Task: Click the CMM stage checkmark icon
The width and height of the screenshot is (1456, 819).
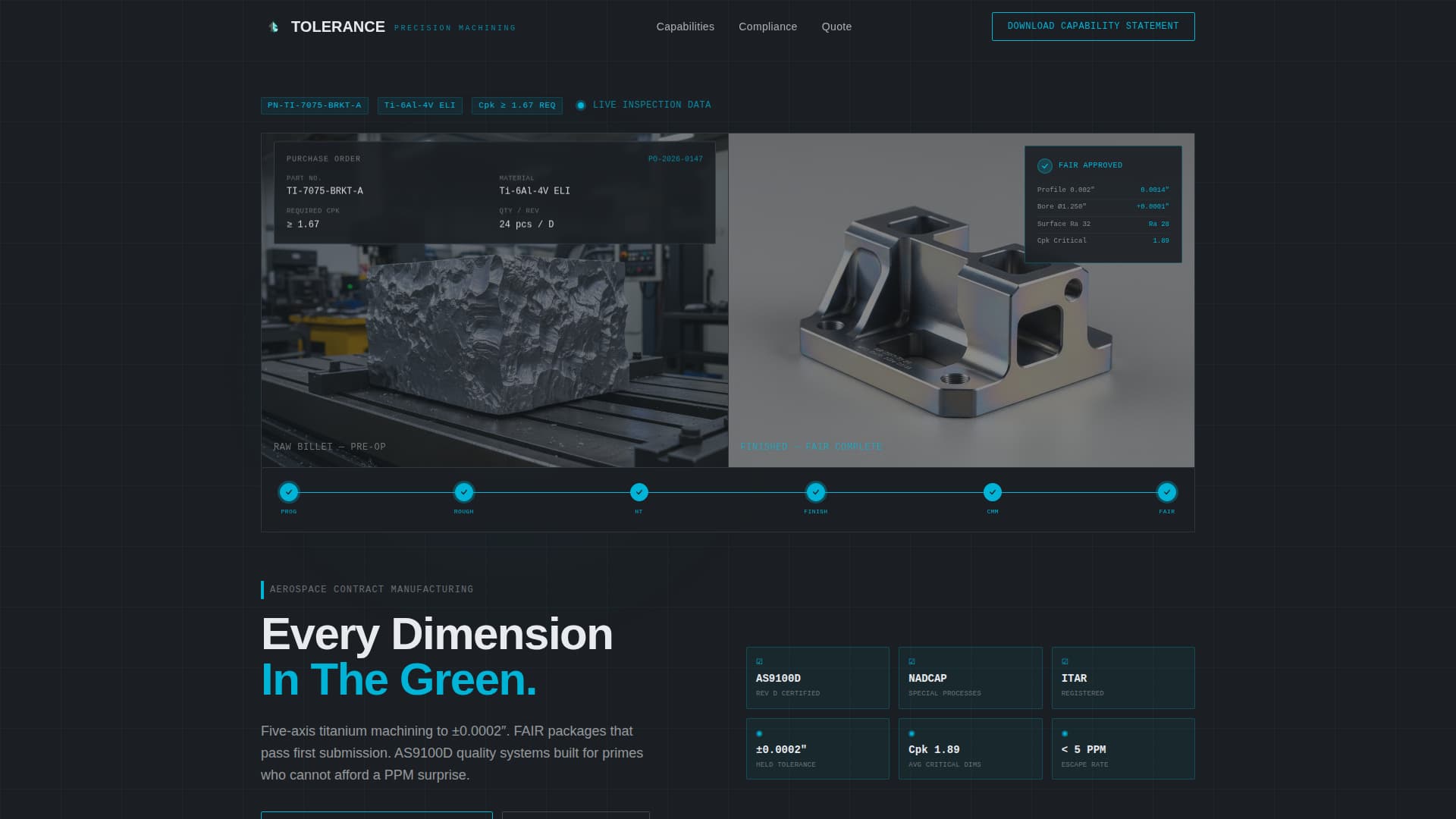Action: pos(993,492)
